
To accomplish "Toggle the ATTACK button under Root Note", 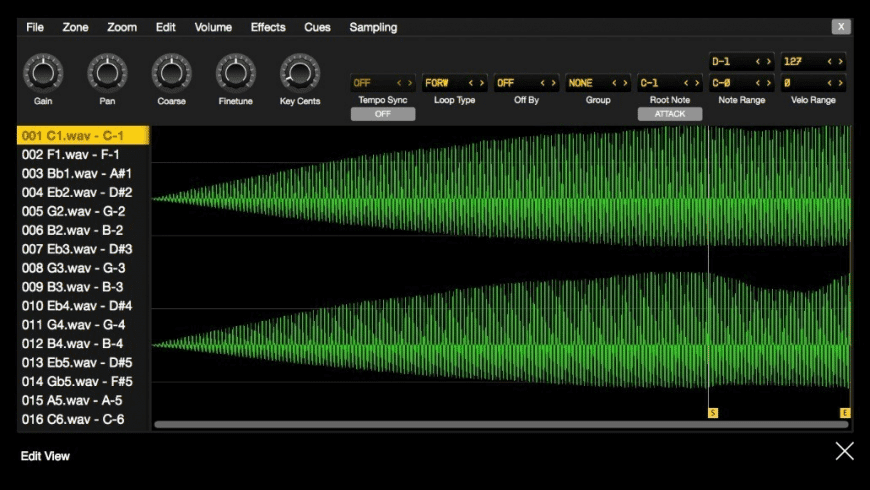I will [670, 114].
